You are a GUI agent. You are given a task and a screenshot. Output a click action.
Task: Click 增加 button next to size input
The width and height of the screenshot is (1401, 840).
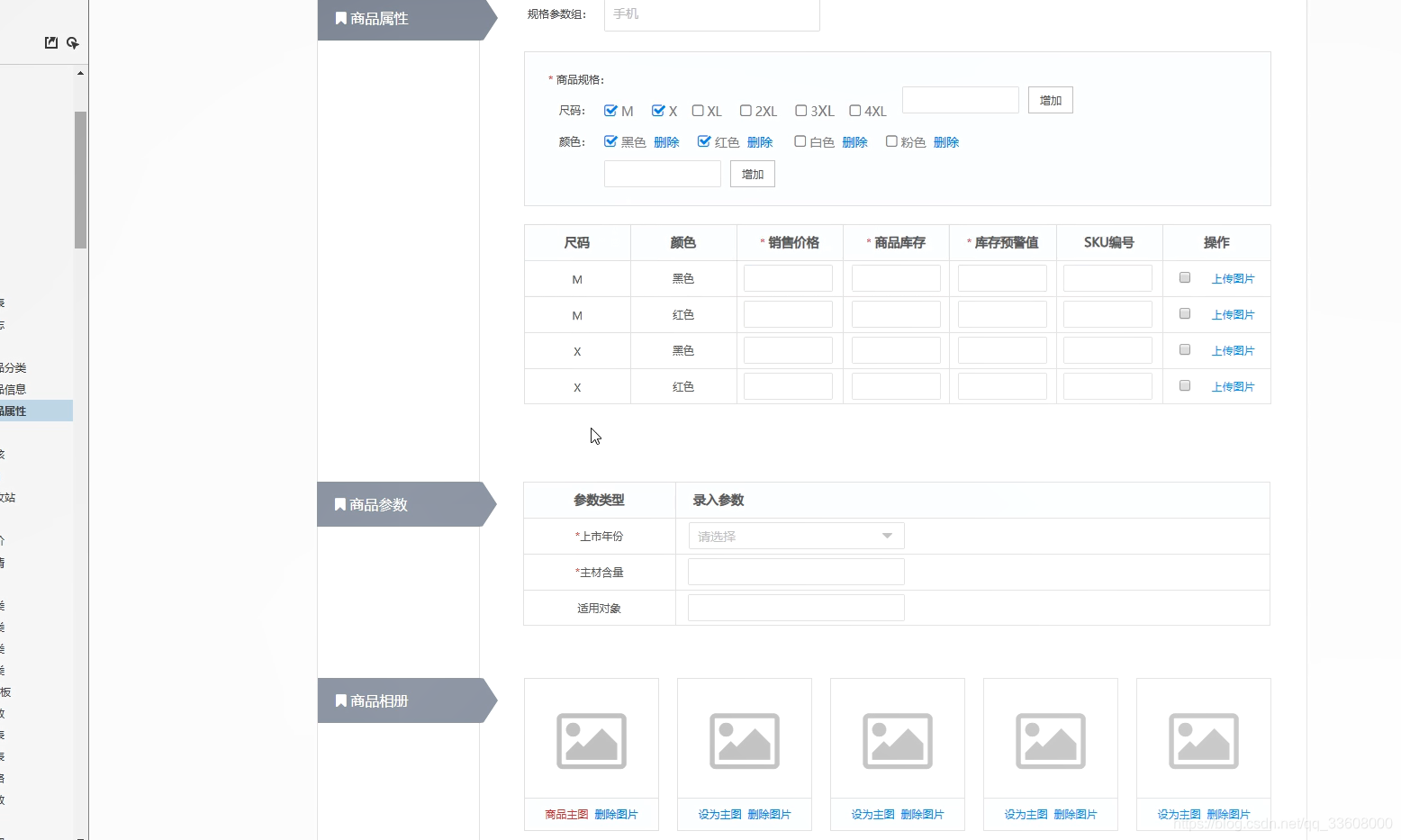(x=1051, y=100)
